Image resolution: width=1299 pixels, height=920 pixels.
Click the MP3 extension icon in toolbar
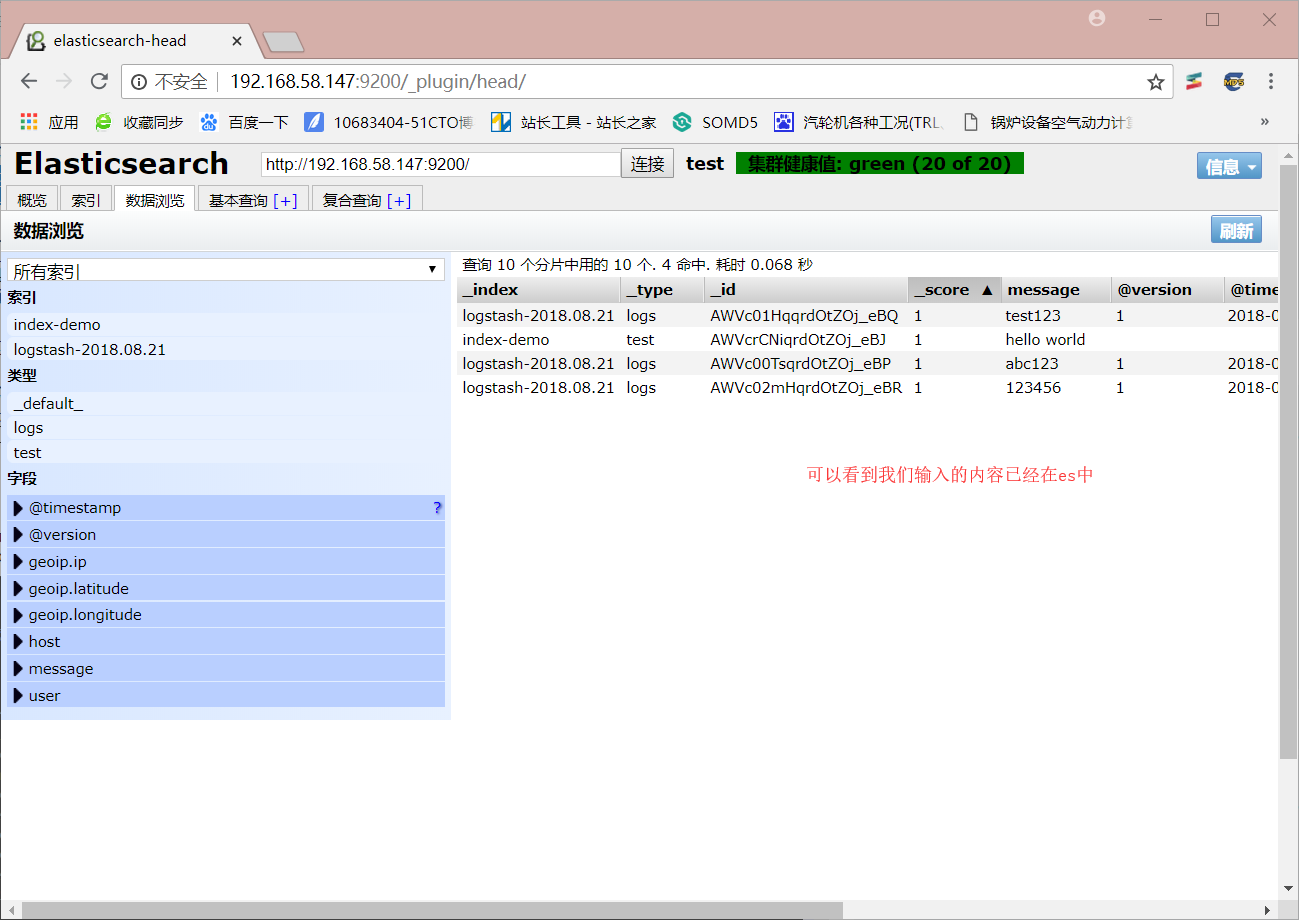pos(1233,82)
